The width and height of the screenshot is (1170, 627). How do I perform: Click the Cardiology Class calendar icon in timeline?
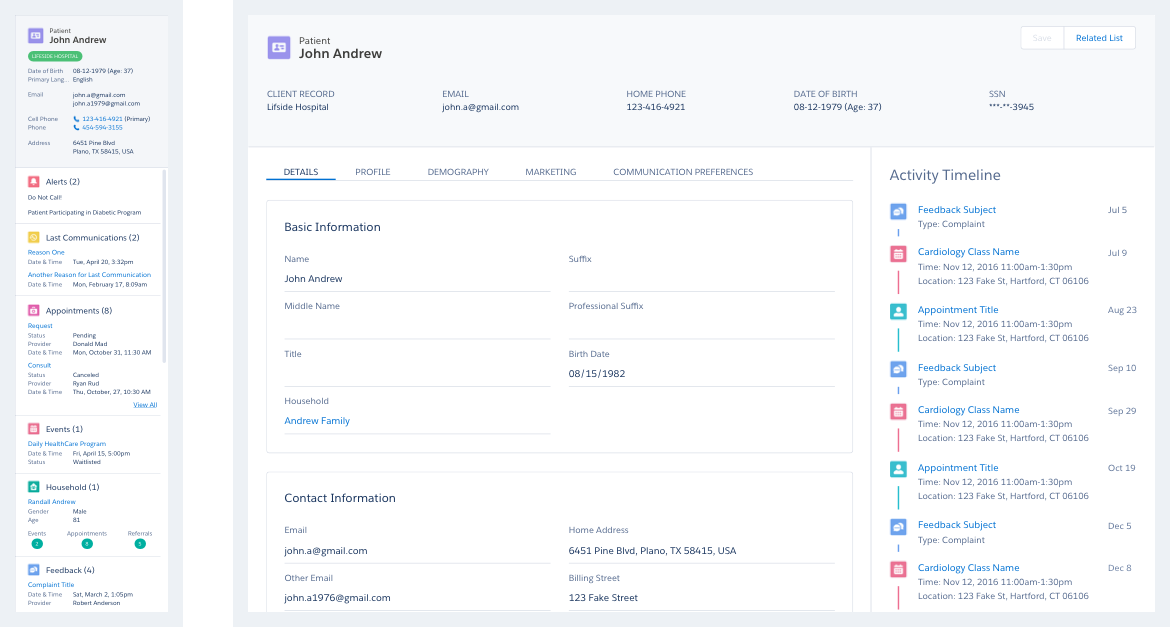[897, 253]
